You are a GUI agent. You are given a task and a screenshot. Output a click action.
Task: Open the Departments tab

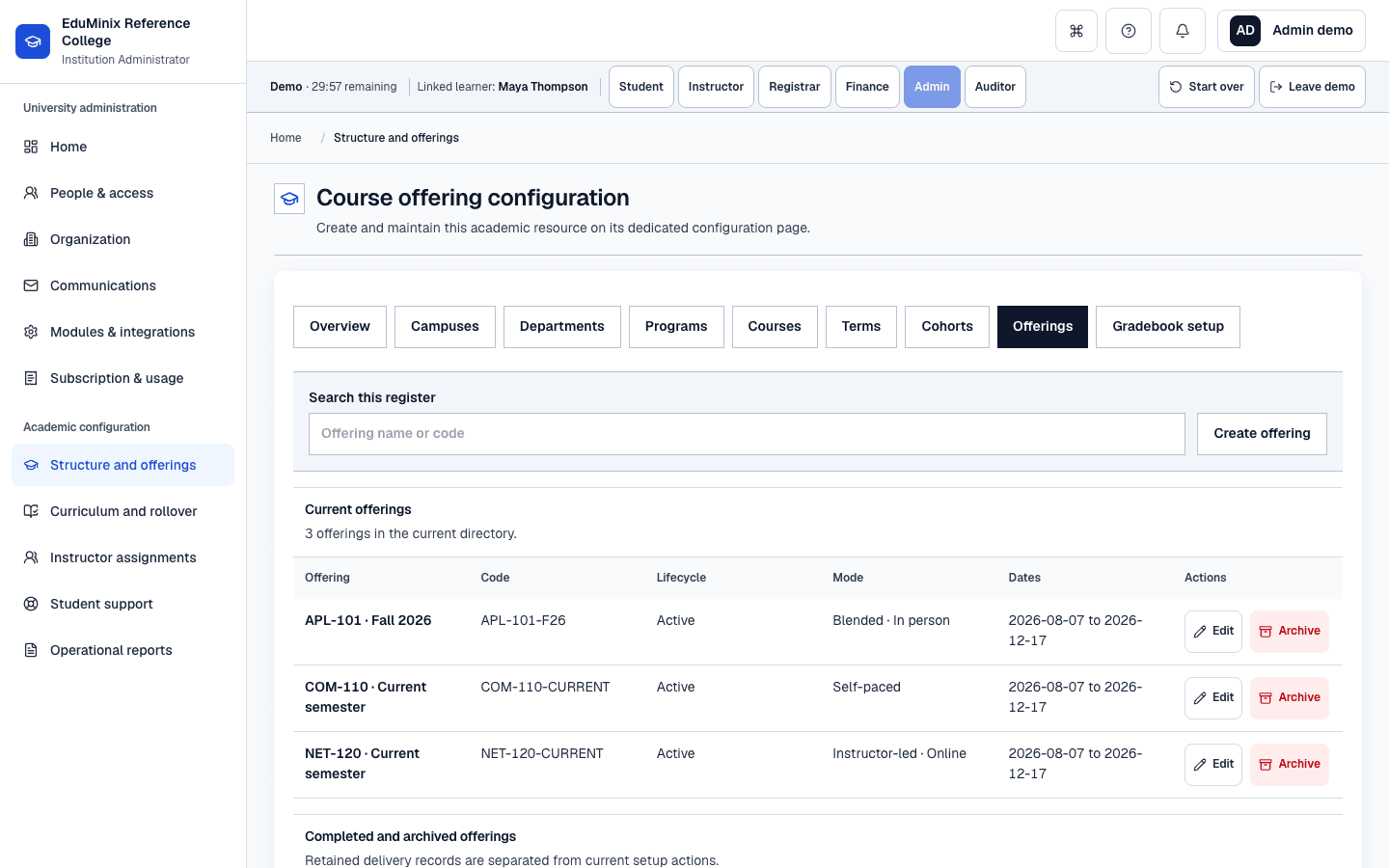562,327
